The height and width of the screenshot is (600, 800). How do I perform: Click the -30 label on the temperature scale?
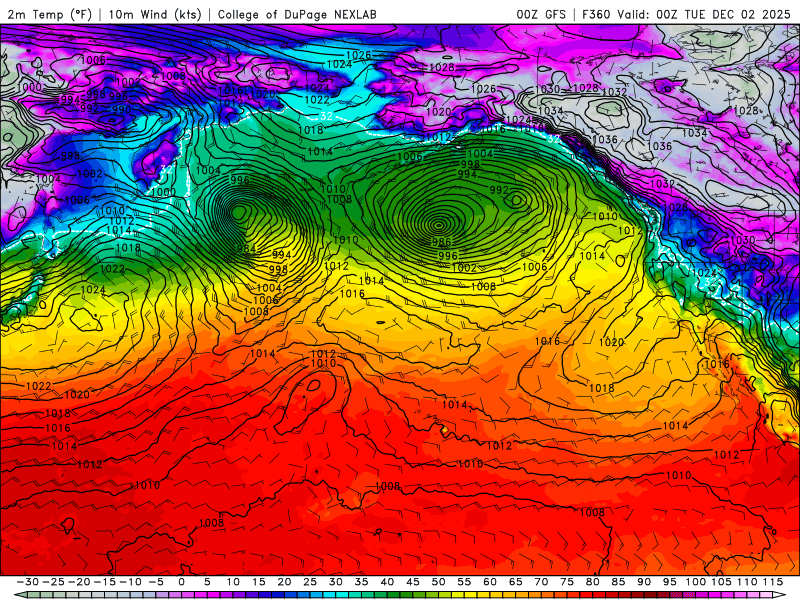[28, 582]
